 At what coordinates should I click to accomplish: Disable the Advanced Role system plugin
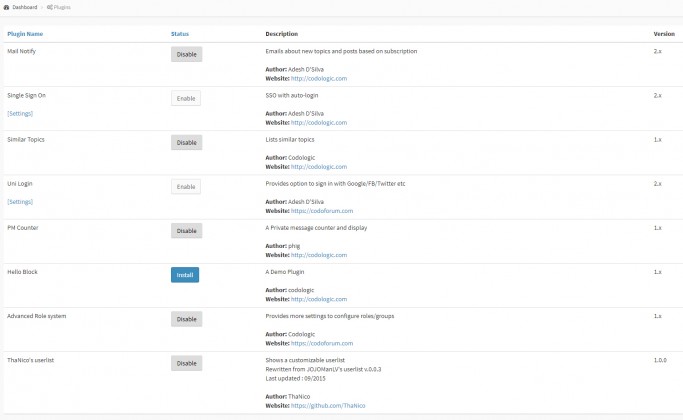pos(186,319)
